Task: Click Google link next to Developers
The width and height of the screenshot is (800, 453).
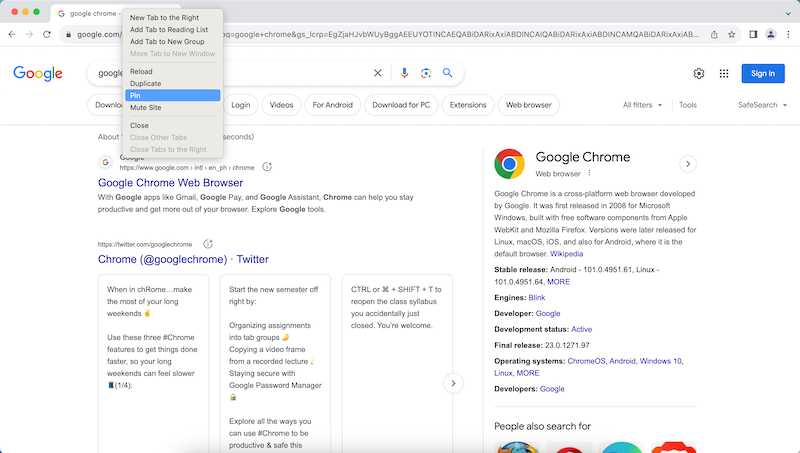Action: pos(552,389)
